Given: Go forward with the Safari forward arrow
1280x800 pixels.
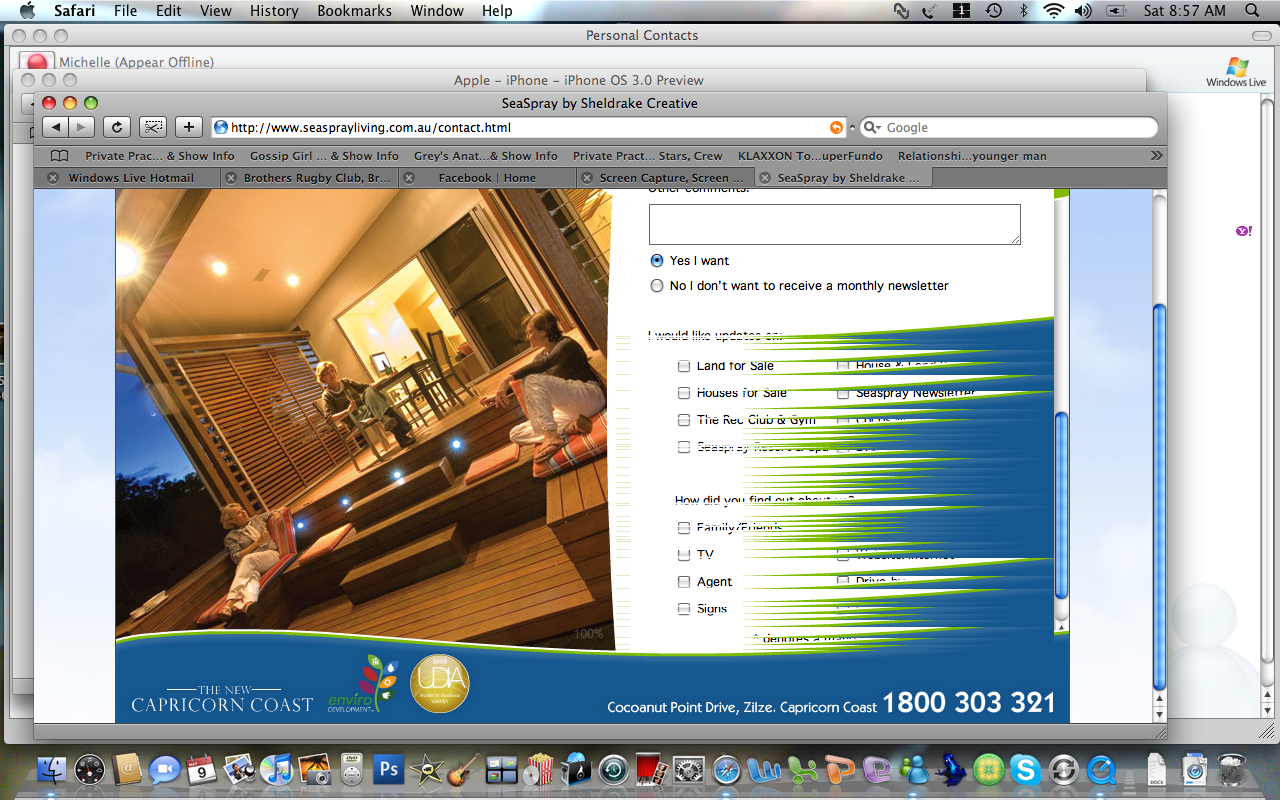Looking at the screenshot, I should coord(82,127).
